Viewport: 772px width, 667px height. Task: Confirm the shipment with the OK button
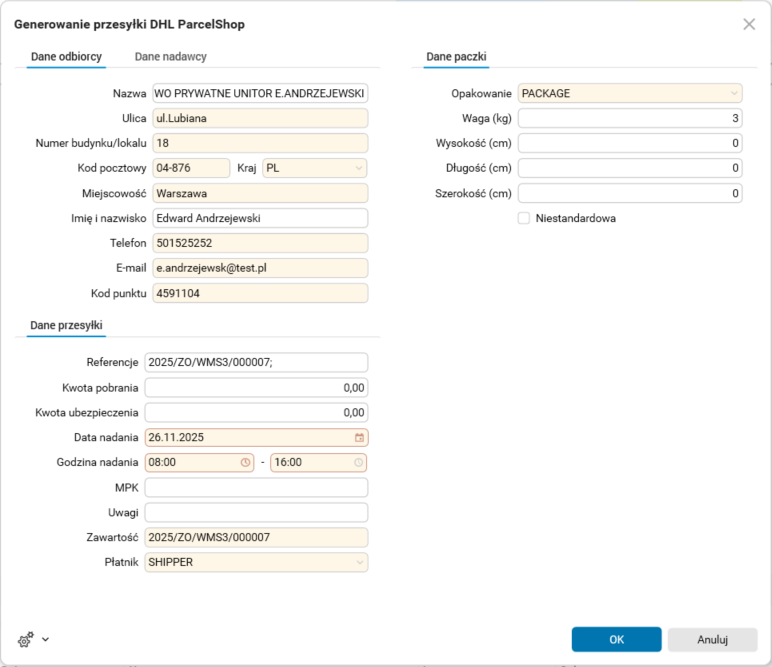[616, 639]
